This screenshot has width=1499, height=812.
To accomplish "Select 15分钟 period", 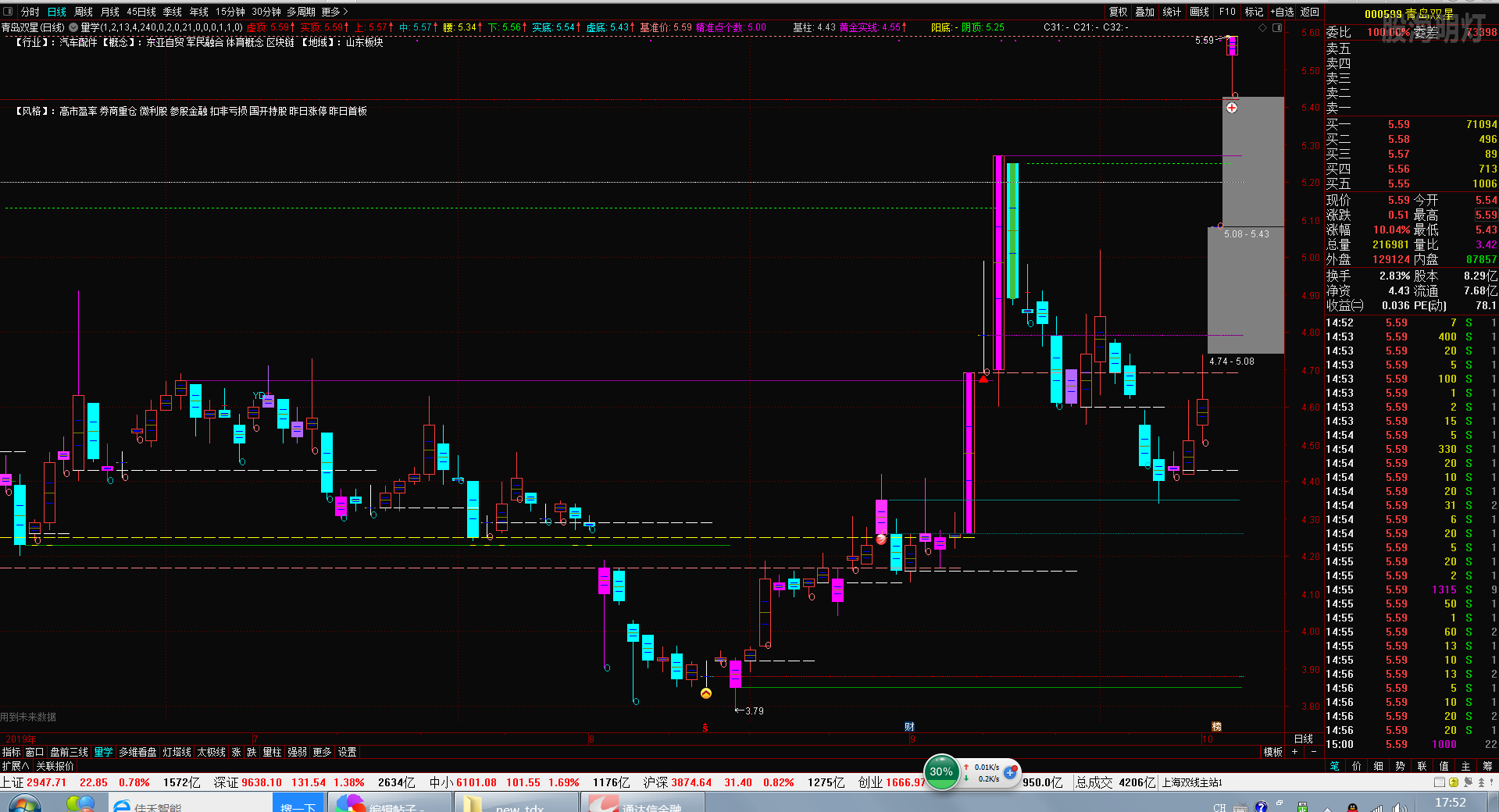I will tap(230, 12).
